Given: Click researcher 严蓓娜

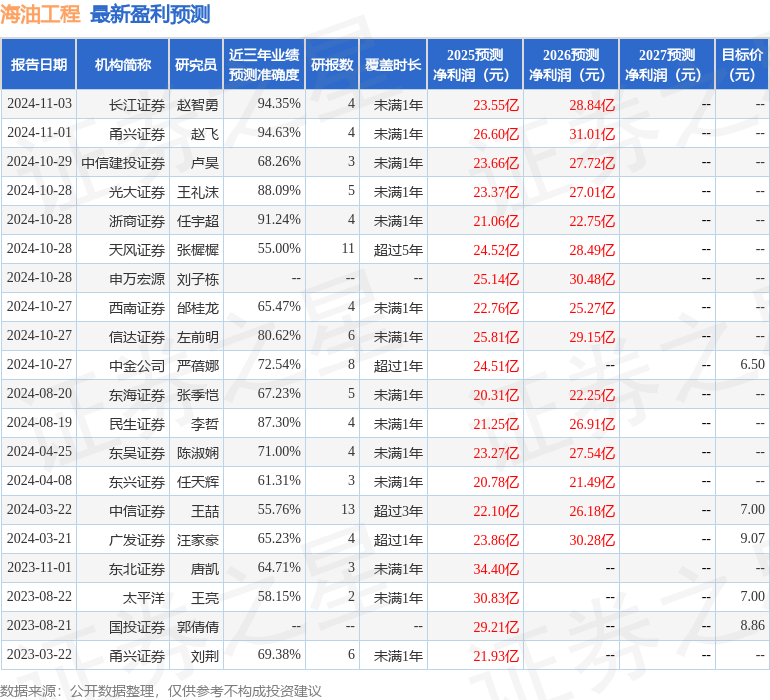Looking at the screenshot, I should pyautogui.click(x=197, y=365).
